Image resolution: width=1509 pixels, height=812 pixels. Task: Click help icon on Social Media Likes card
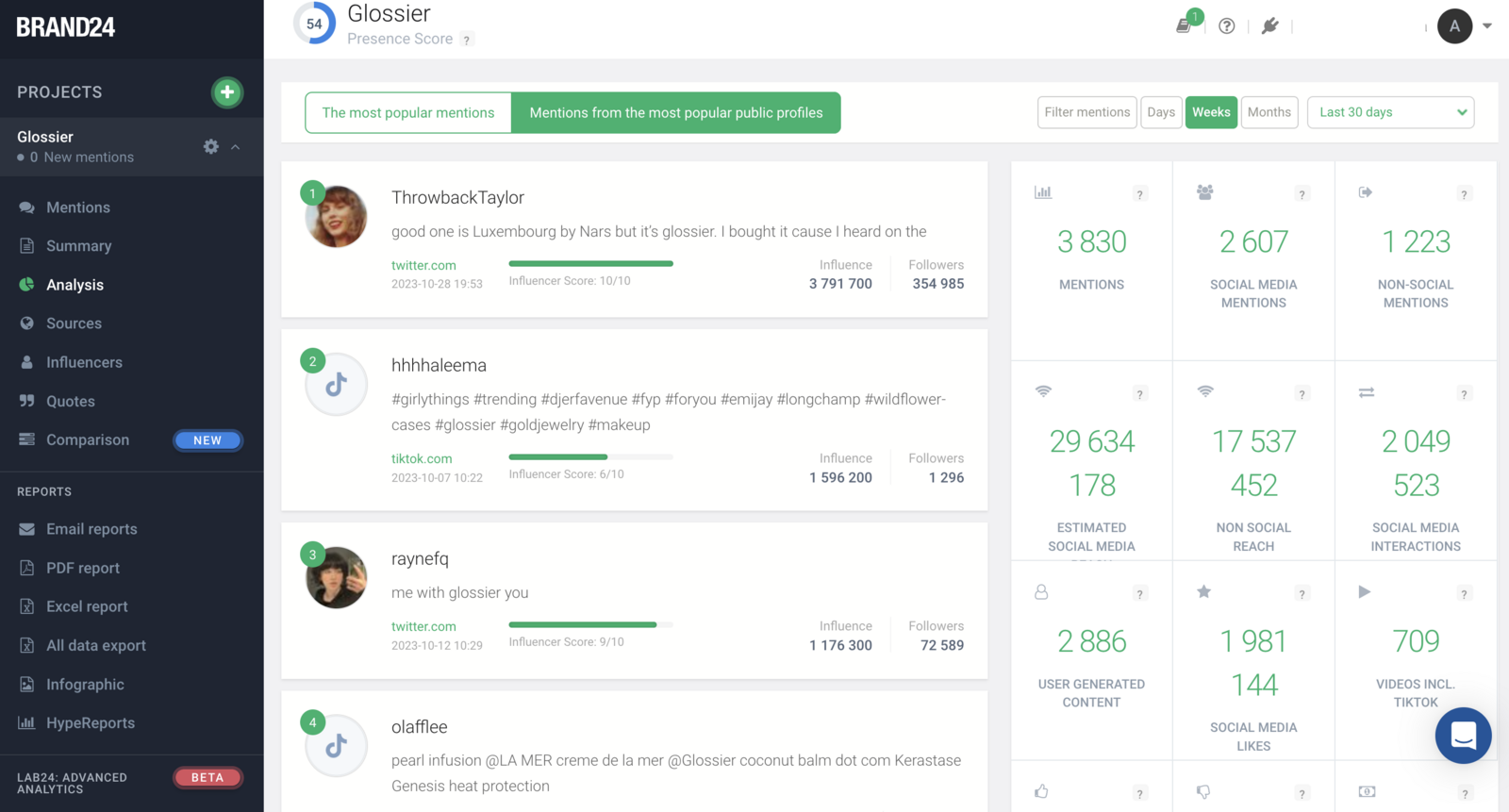coord(1302,594)
